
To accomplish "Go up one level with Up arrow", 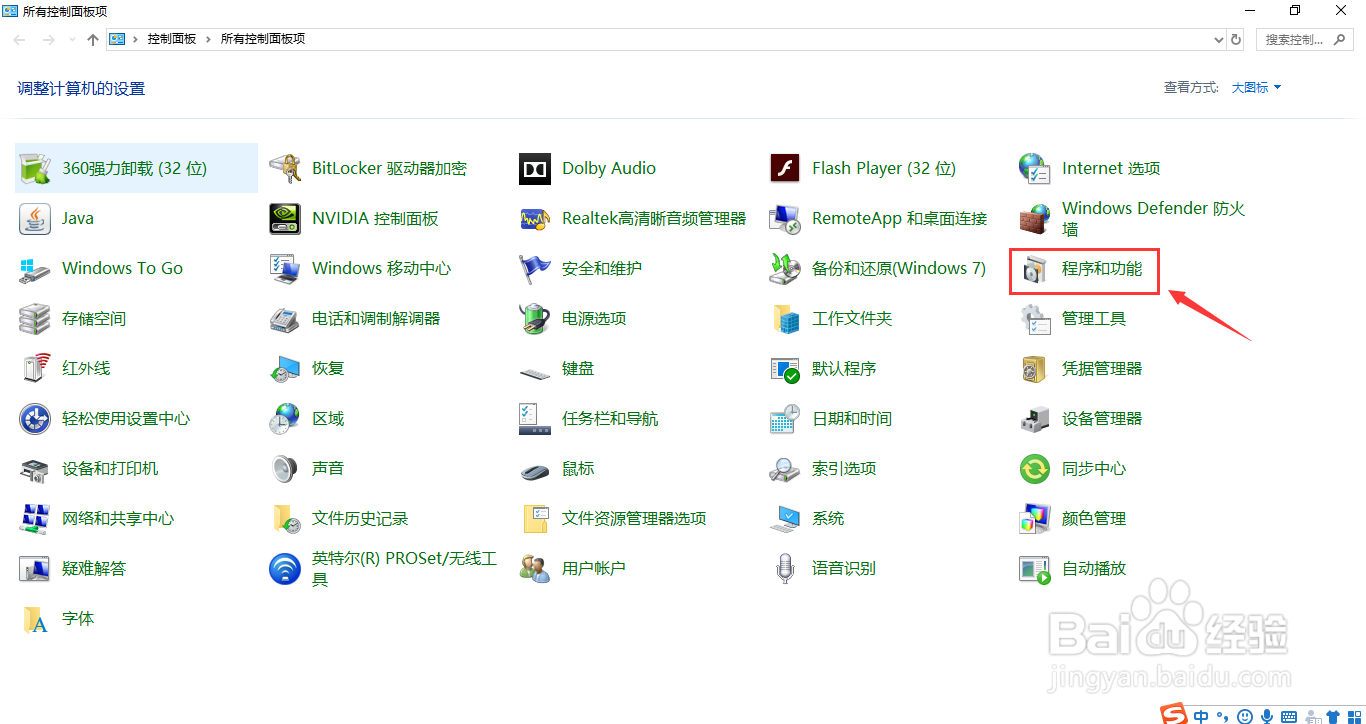I will pyautogui.click(x=93, y=39).
